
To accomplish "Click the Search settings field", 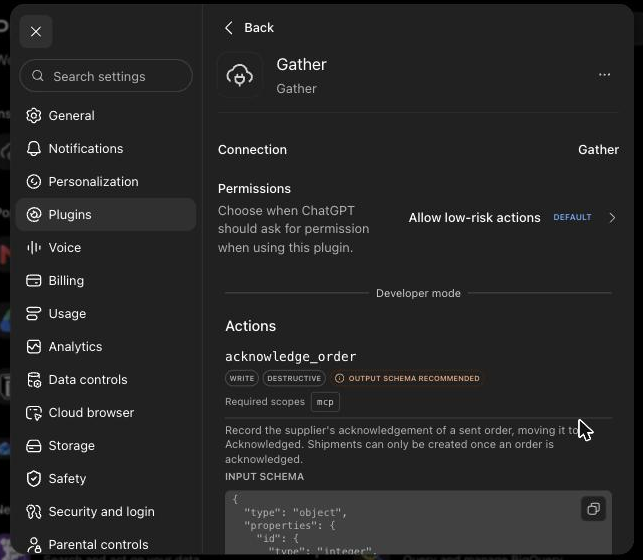I will 106,76.
